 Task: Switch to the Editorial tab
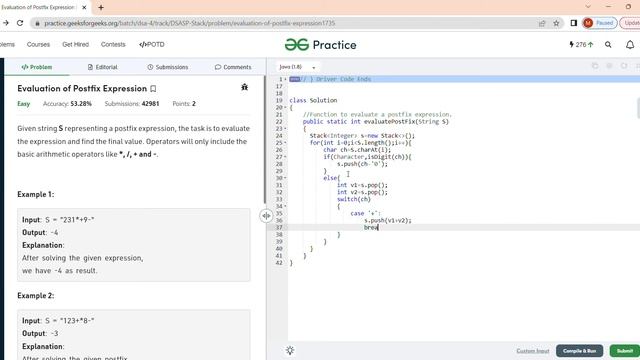pyautogui.click(x=102, y=67)
